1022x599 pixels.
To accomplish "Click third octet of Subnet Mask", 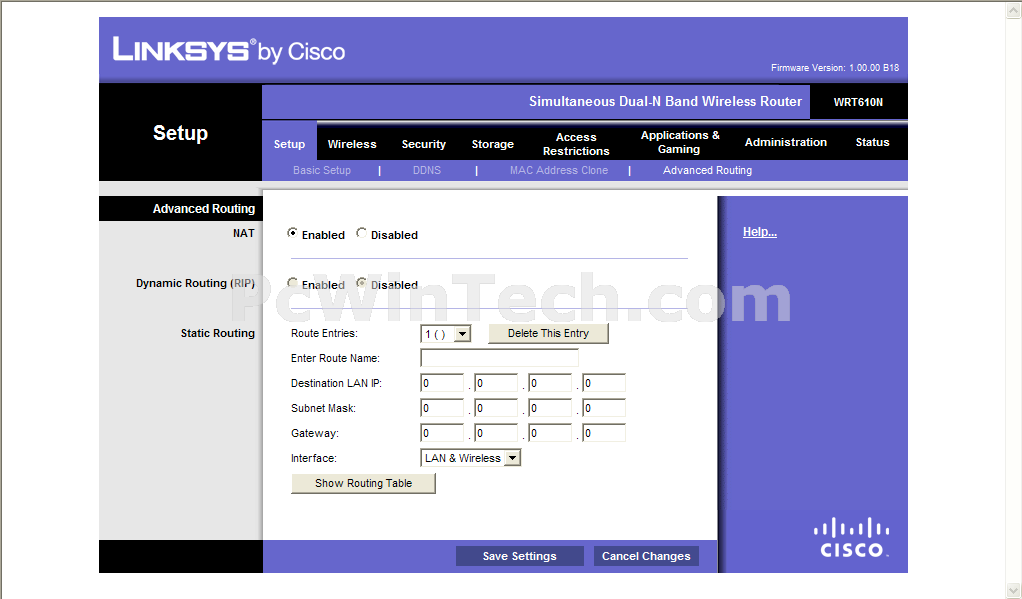I will pyautogui.click(x=550, y=408).
